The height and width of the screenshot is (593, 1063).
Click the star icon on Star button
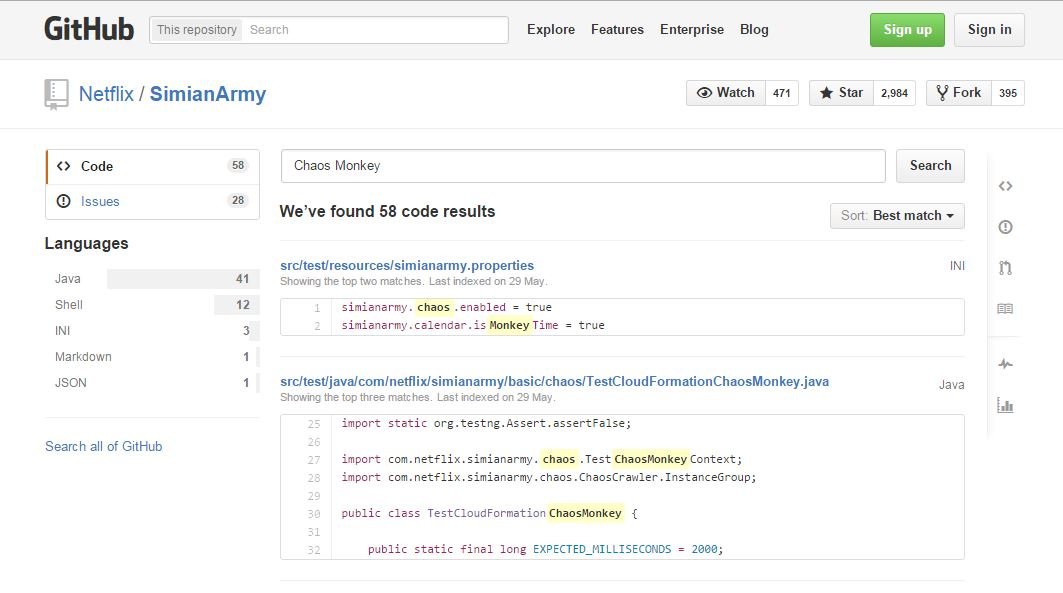[x=826, y=93]
